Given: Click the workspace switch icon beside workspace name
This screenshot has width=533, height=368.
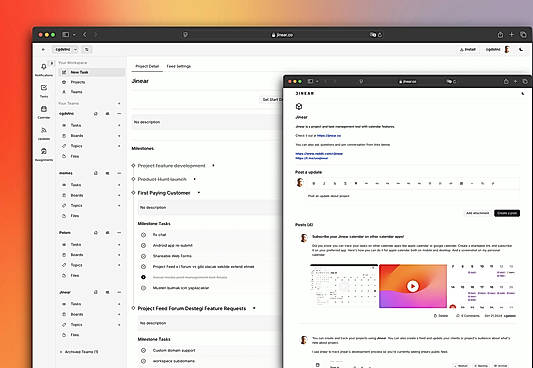Looking at the screenshot, I should tap(87, 50).
